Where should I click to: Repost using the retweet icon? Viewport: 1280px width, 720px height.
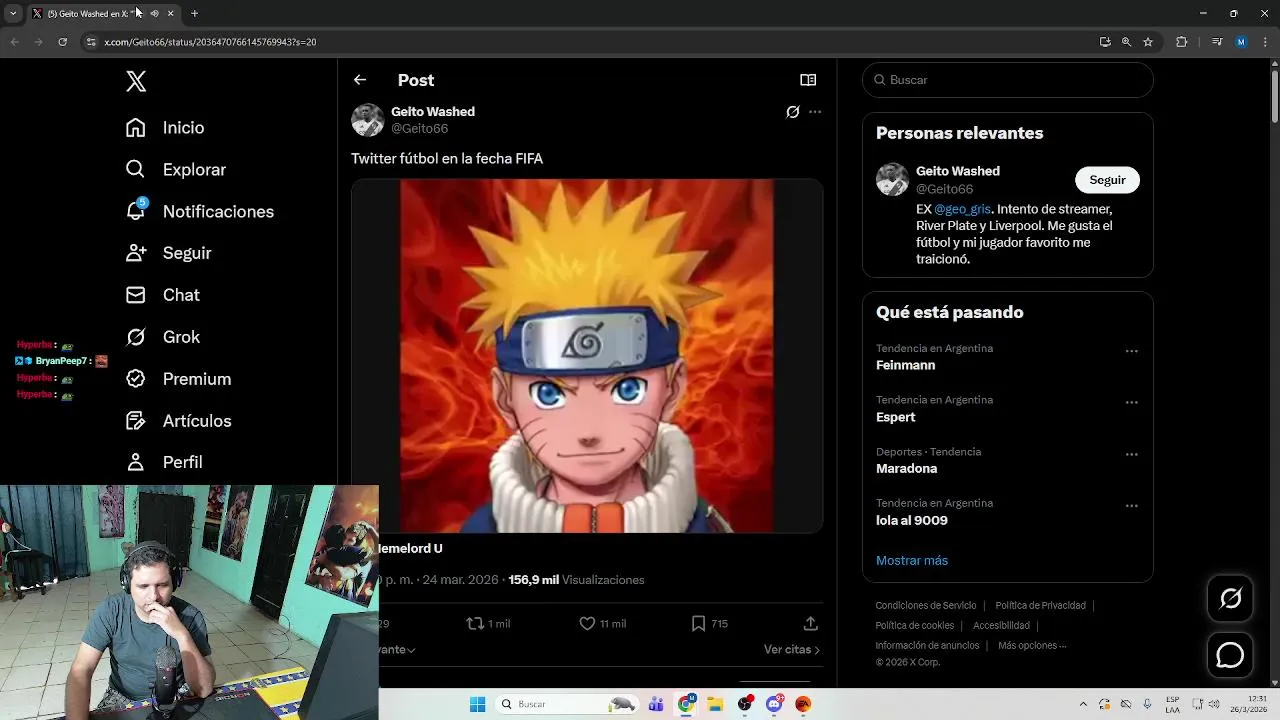(x=475, y=623)
